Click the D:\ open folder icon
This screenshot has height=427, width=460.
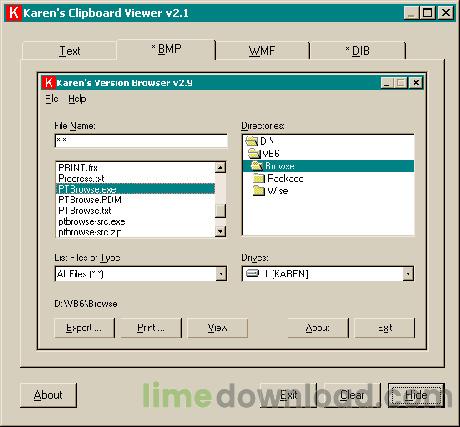pos(252,141)
